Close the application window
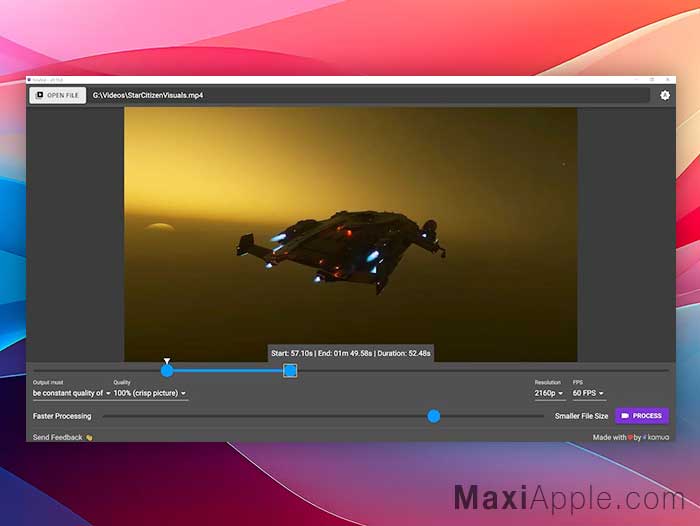This screenshot has height=526, width=700. pyautogui.click(x=667, y=79)
